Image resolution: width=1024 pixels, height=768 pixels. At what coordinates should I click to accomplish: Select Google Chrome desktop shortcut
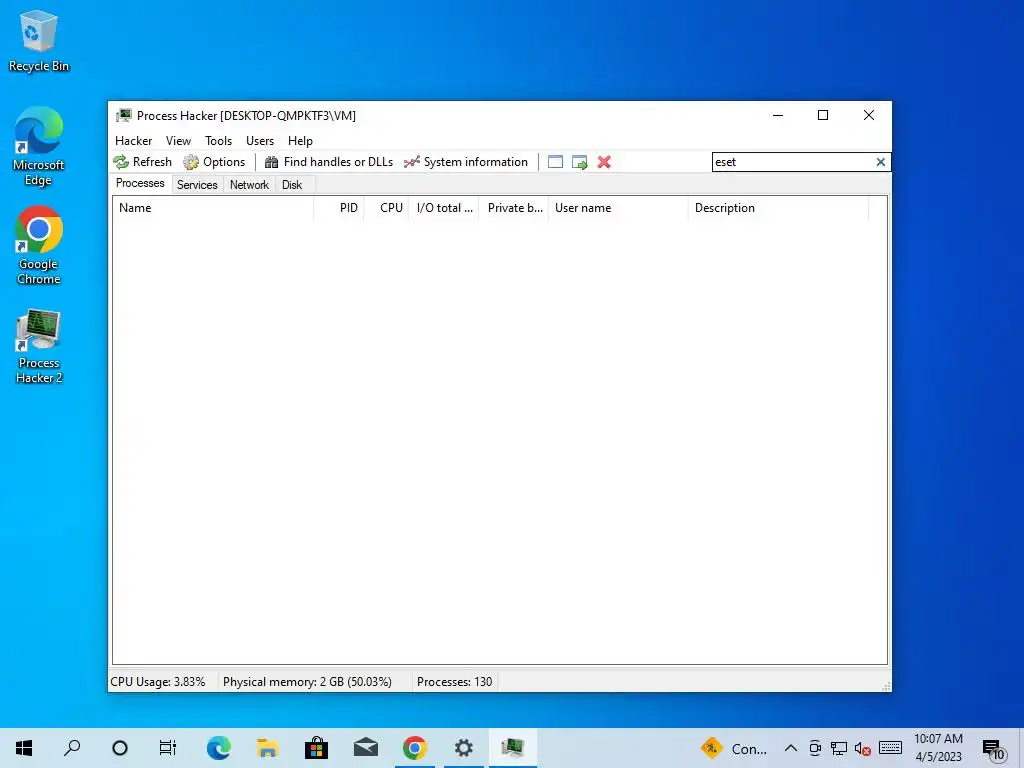click(39, 246)
